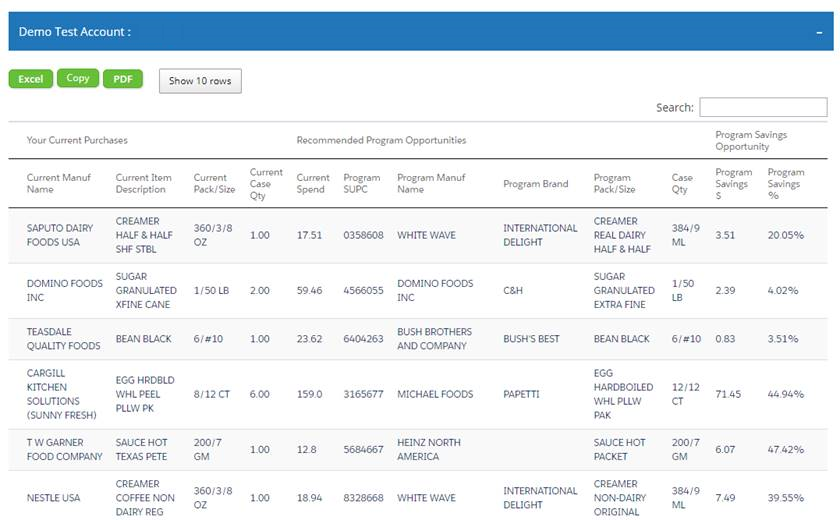This screenshot has width=840, height=520.
Task: Select SAPUTO DAIRY FOODS USA cell
Action: coord(60,235)
